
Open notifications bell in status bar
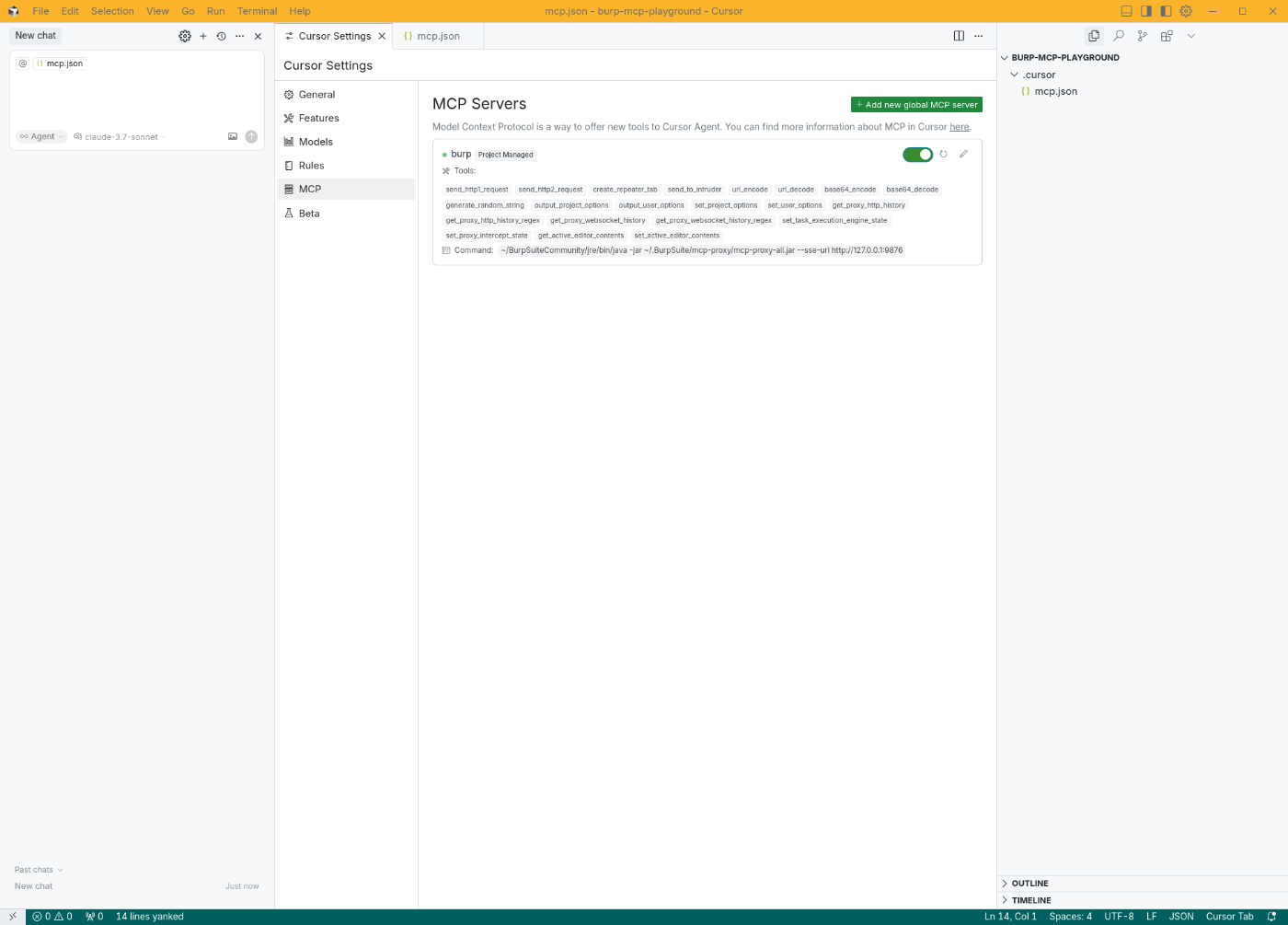pos(1272,917)
